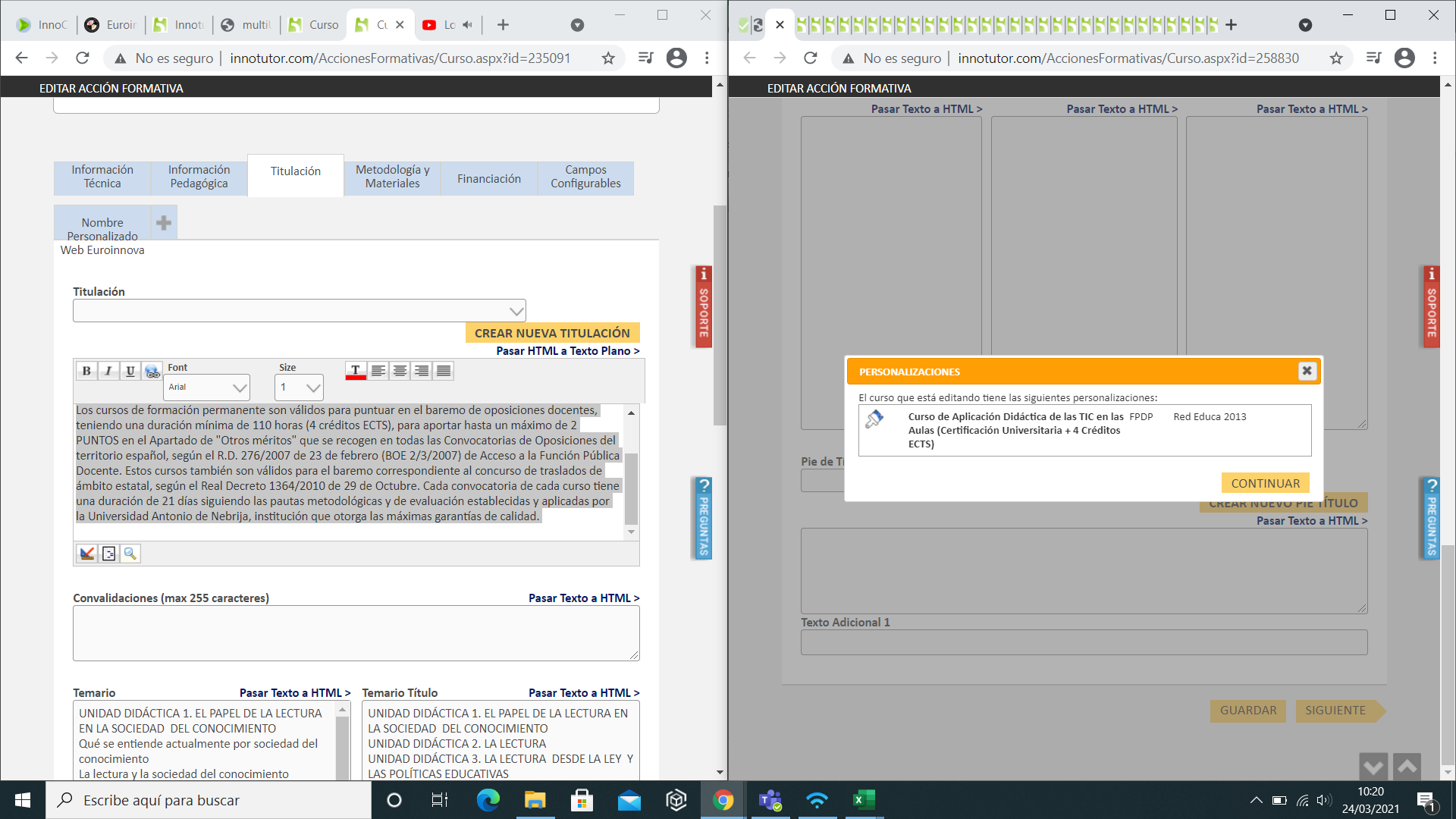Toggle italic formatting in the editor
Viewport: 1456px width, 819px height.
pyautogui.click(x=108, y=371)
